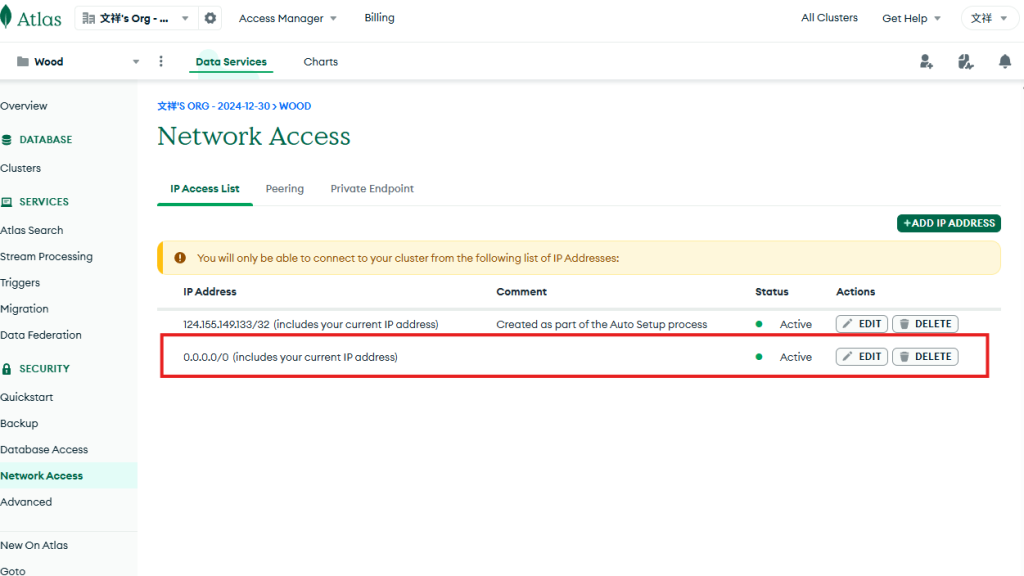The image size is (1024, 576).
Task: Edit the 124.155.149.133/32 entry
Action: tap(861, 323)
